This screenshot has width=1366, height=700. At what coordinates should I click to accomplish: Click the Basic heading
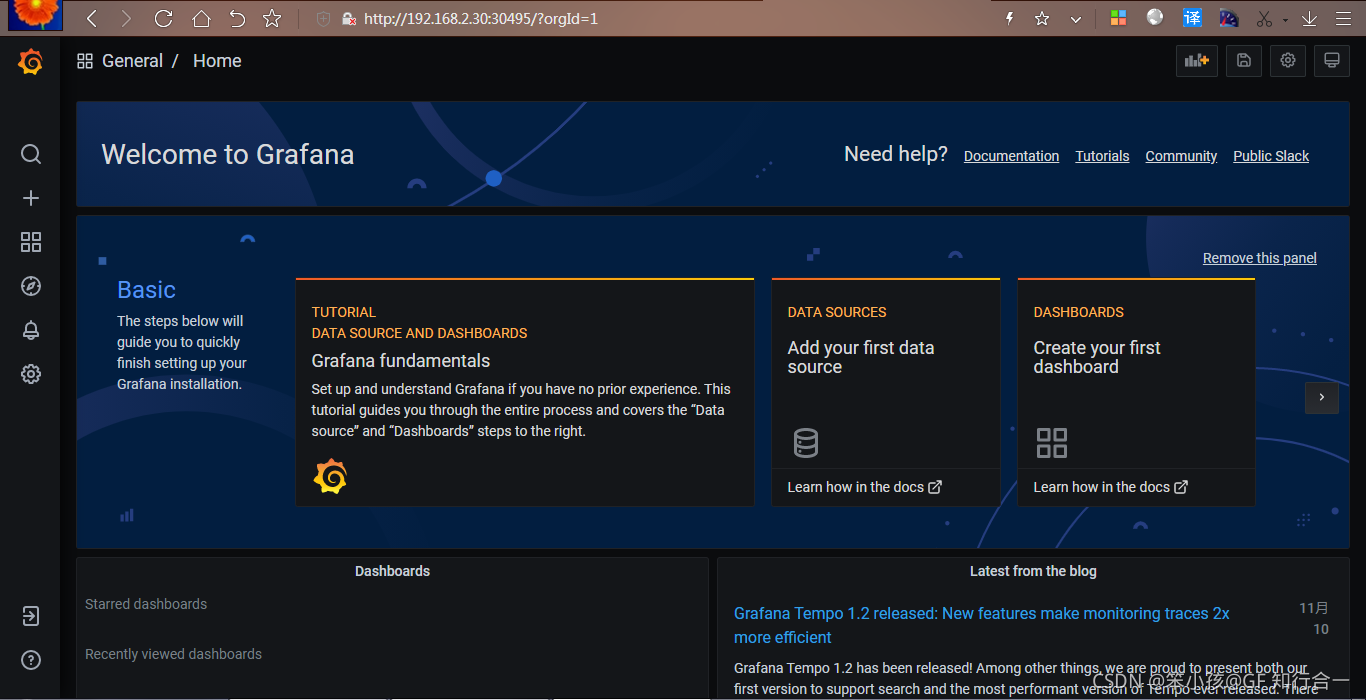point(146,290)
